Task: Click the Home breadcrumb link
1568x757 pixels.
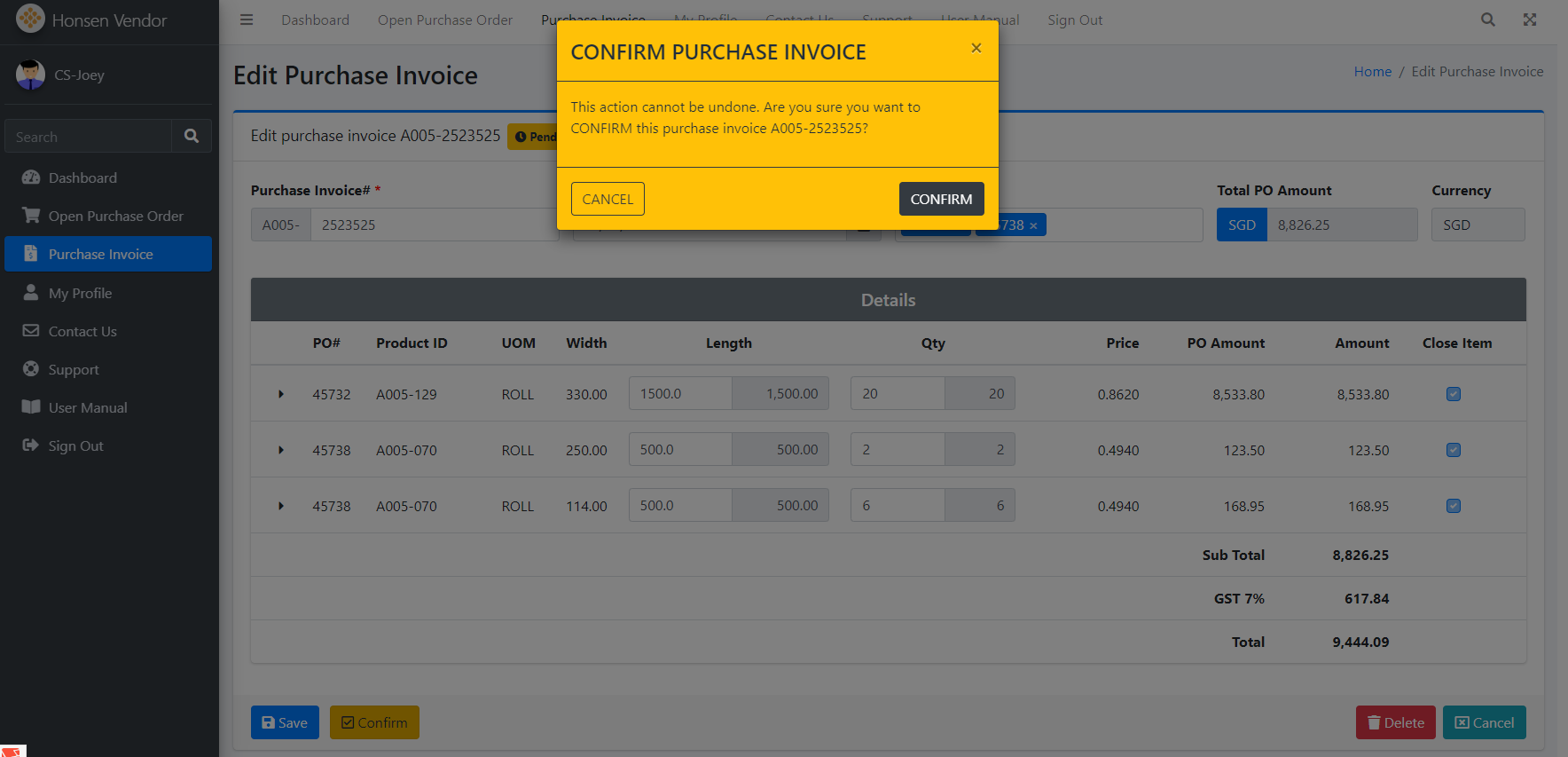Action: 1372,72
